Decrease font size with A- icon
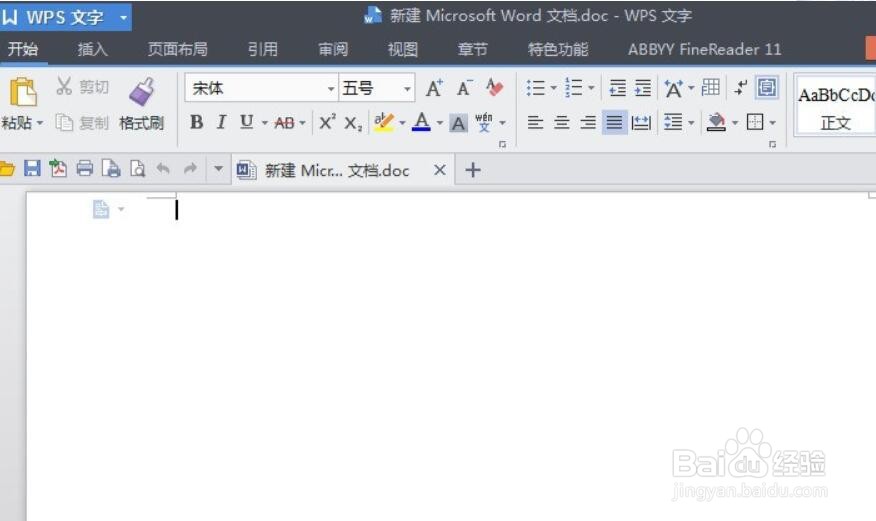This screenshot has width=876, height=521. pos(464,88)
